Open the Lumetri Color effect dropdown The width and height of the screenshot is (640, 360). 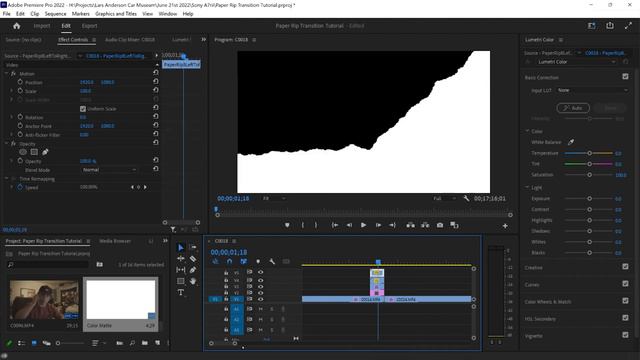point(576,62)
